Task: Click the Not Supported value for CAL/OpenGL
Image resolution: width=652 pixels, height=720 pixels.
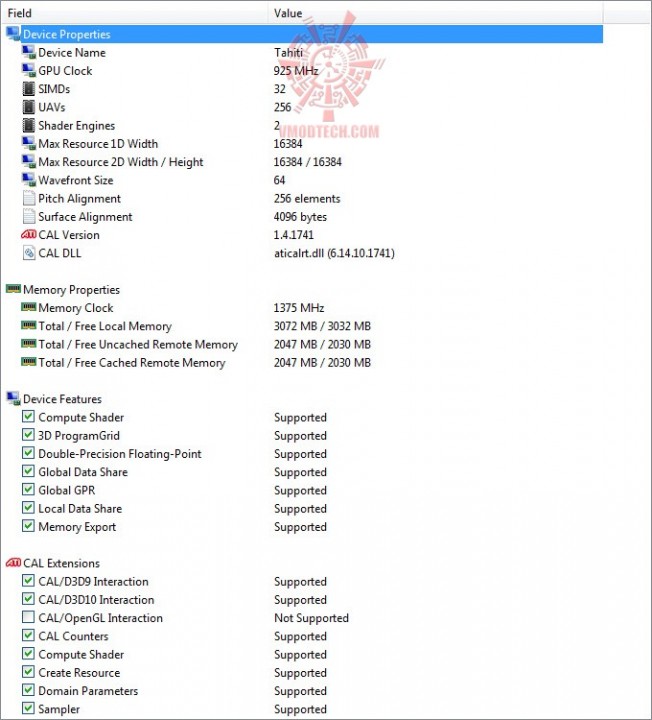Action: coord(311,618)
